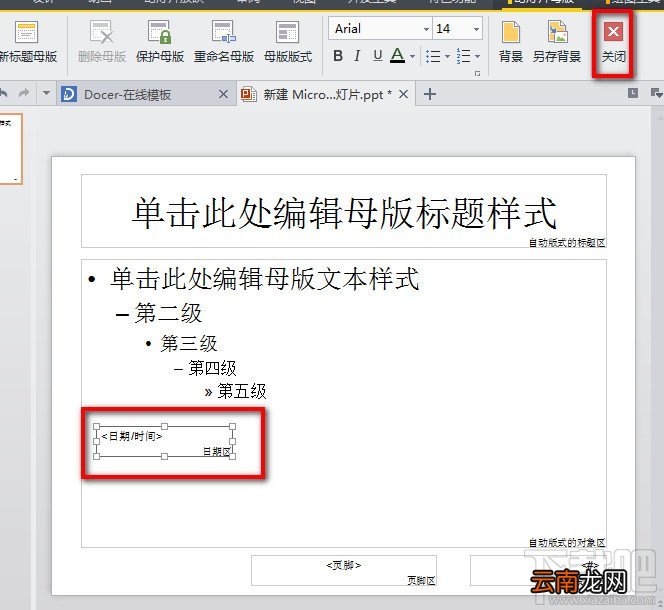The width and height of the screenshot is (664, 610).
Task: Click the 第四级 text line
Action: [x=212, y=368]
